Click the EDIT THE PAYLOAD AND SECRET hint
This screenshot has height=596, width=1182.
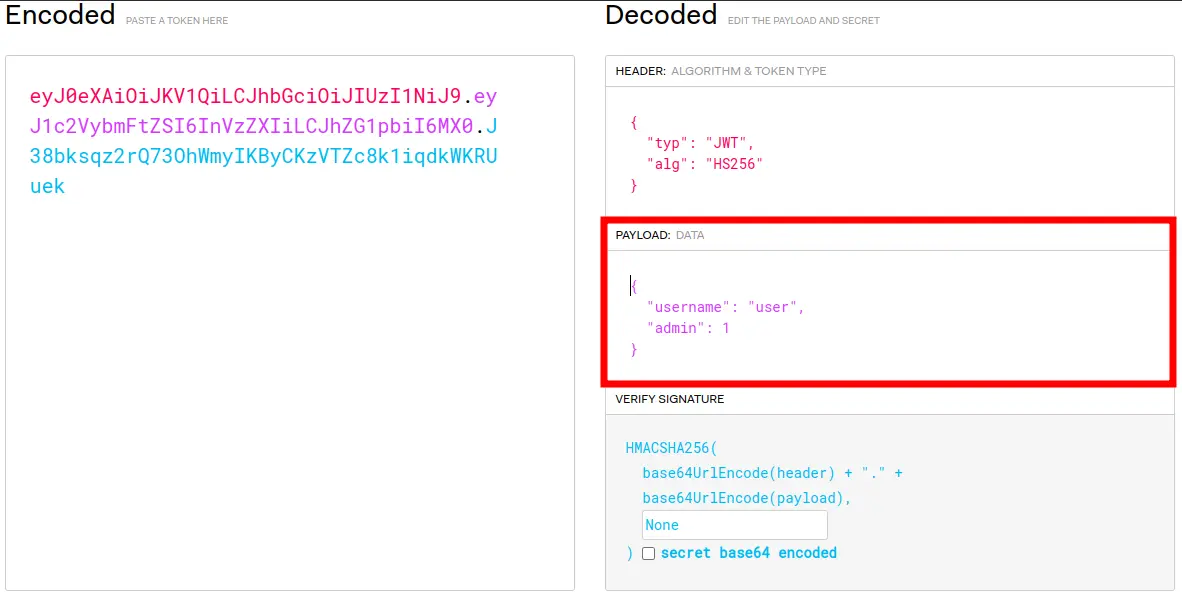pyautogui.click(x=804, y=20)
